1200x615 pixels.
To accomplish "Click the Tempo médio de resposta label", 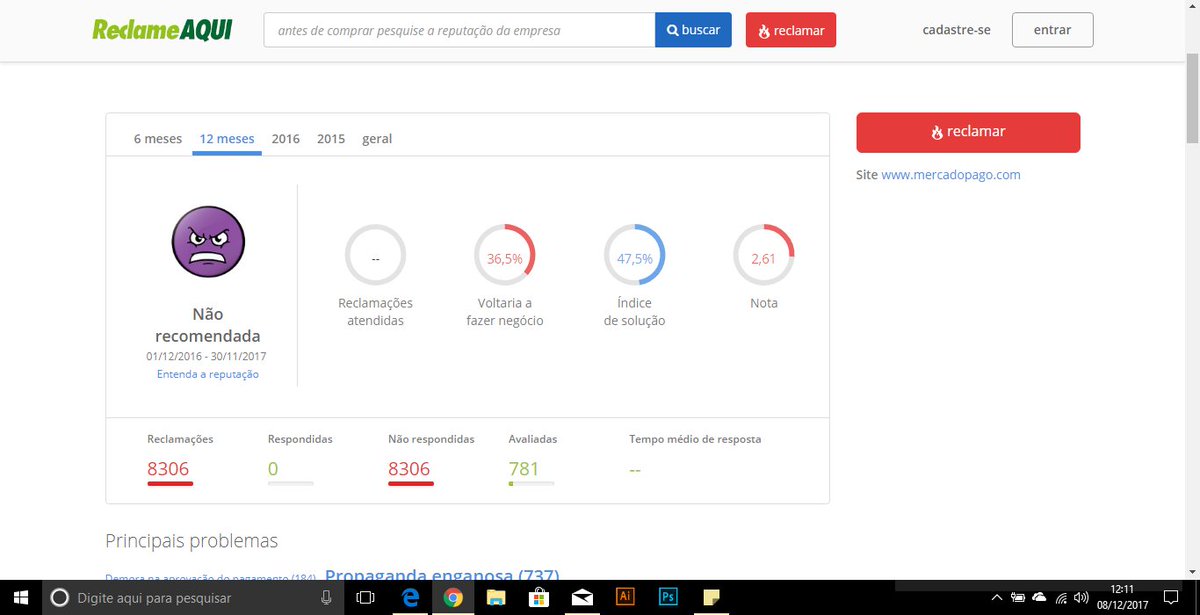I will click(695, 439).
